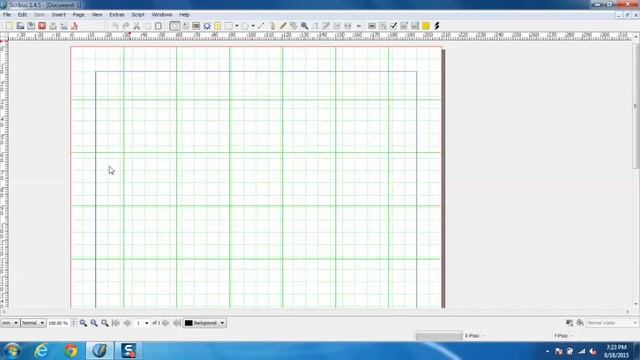Go to the last page button
640x360 pixels.
(x=176, y=323)
